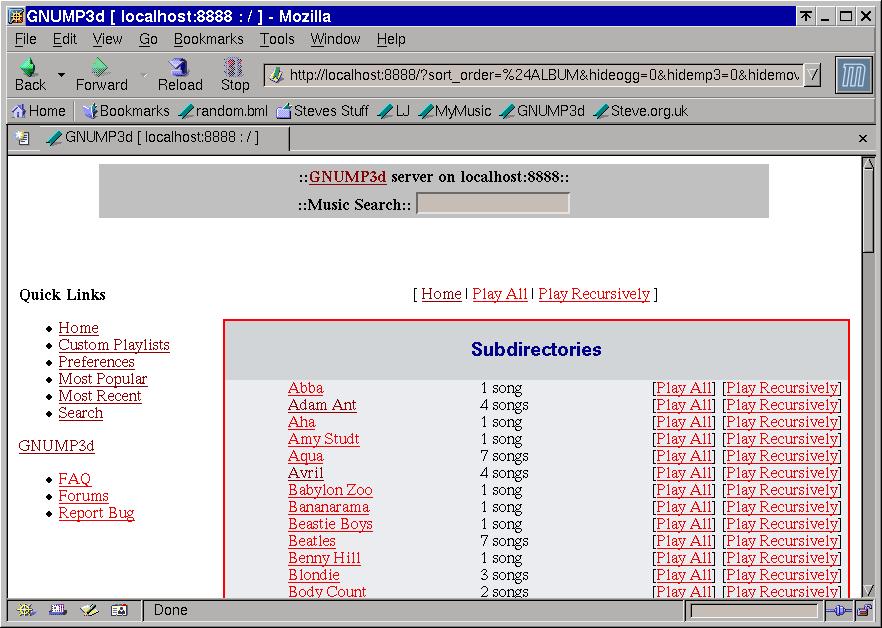Viewport: 882px width, 628px height.
Task: Click Play All above the Subdirectories table
Action: 500,294
